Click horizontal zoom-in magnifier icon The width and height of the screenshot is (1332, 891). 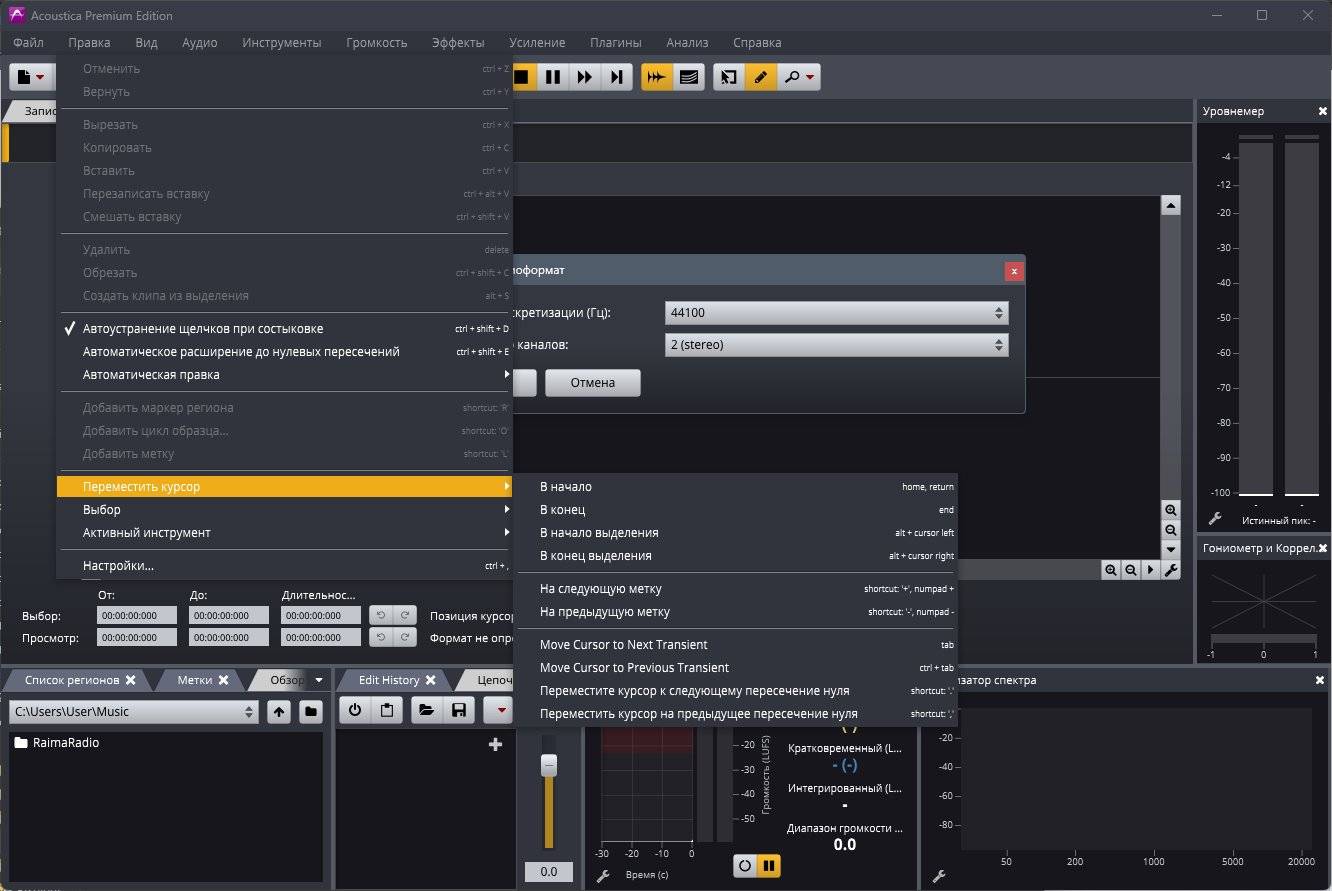point(1111,570)
